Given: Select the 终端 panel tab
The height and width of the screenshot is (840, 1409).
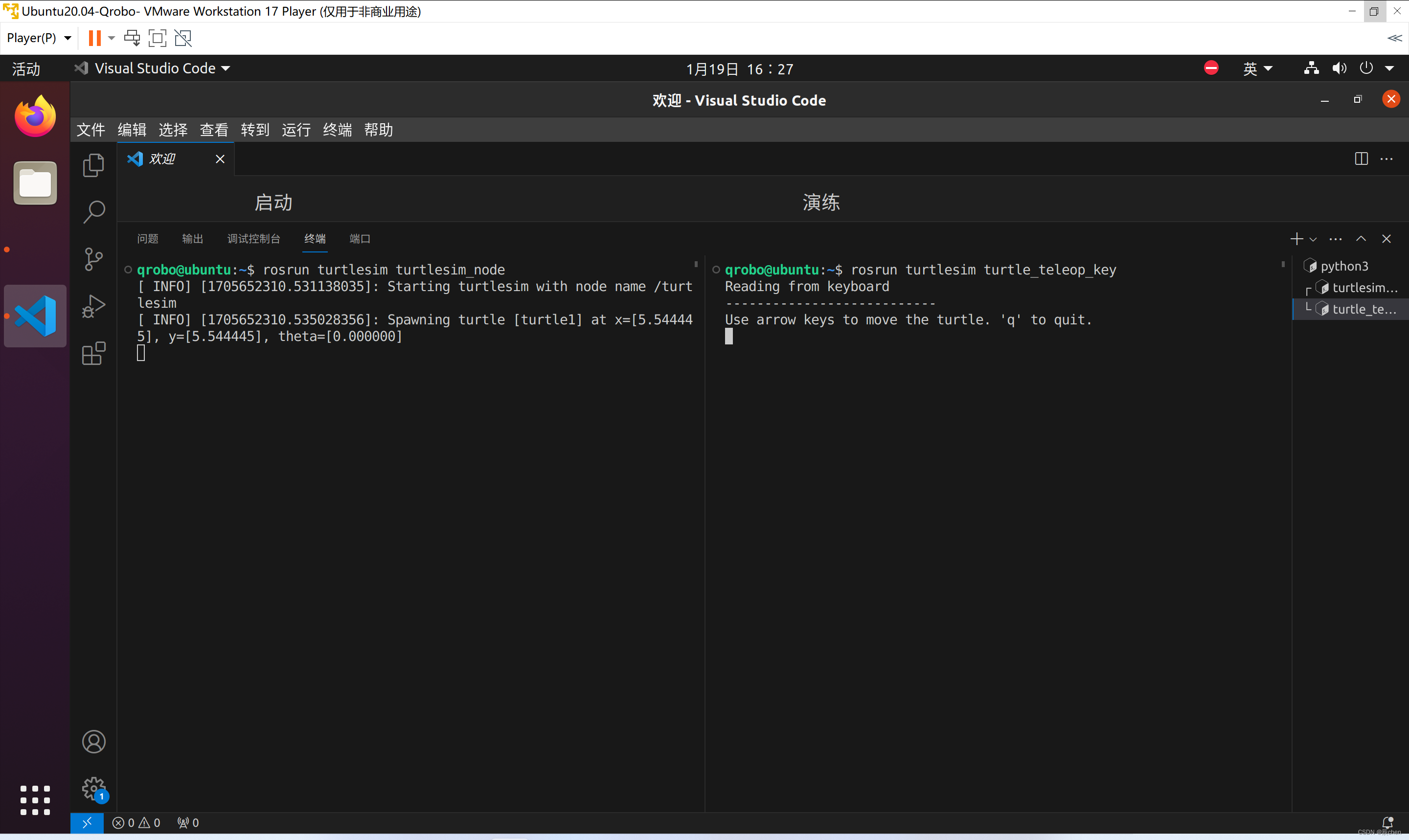Looking at the screenshot, I should coord(315,239).
